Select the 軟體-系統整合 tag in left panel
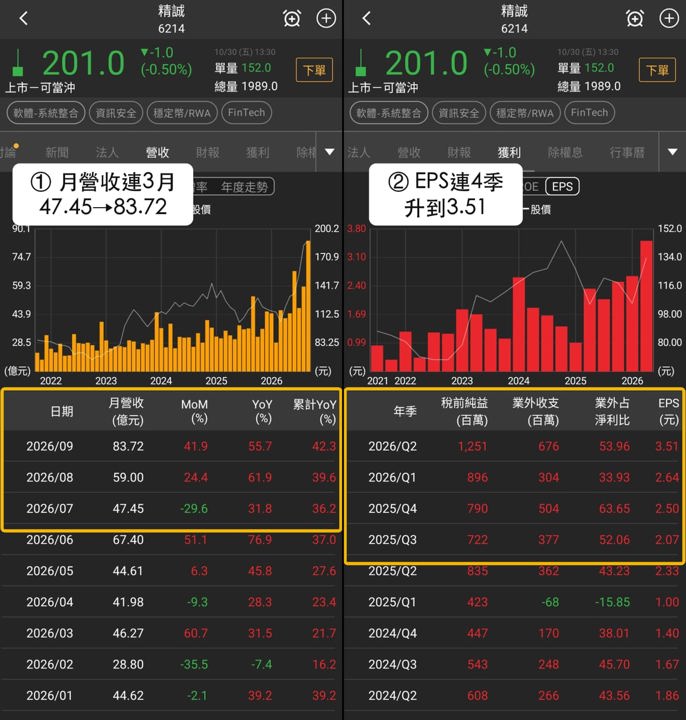The width and height of the screenshot is (686, 720). pos(45,113)
